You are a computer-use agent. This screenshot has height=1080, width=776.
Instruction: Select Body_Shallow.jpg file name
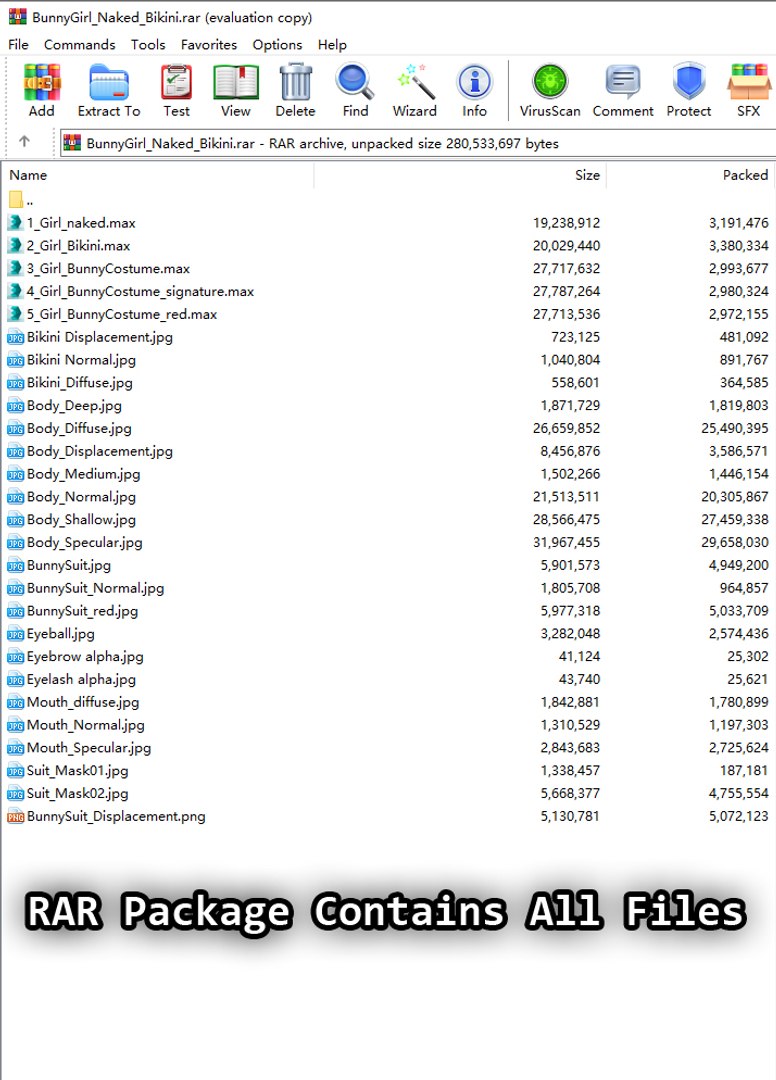pos(81,519)
